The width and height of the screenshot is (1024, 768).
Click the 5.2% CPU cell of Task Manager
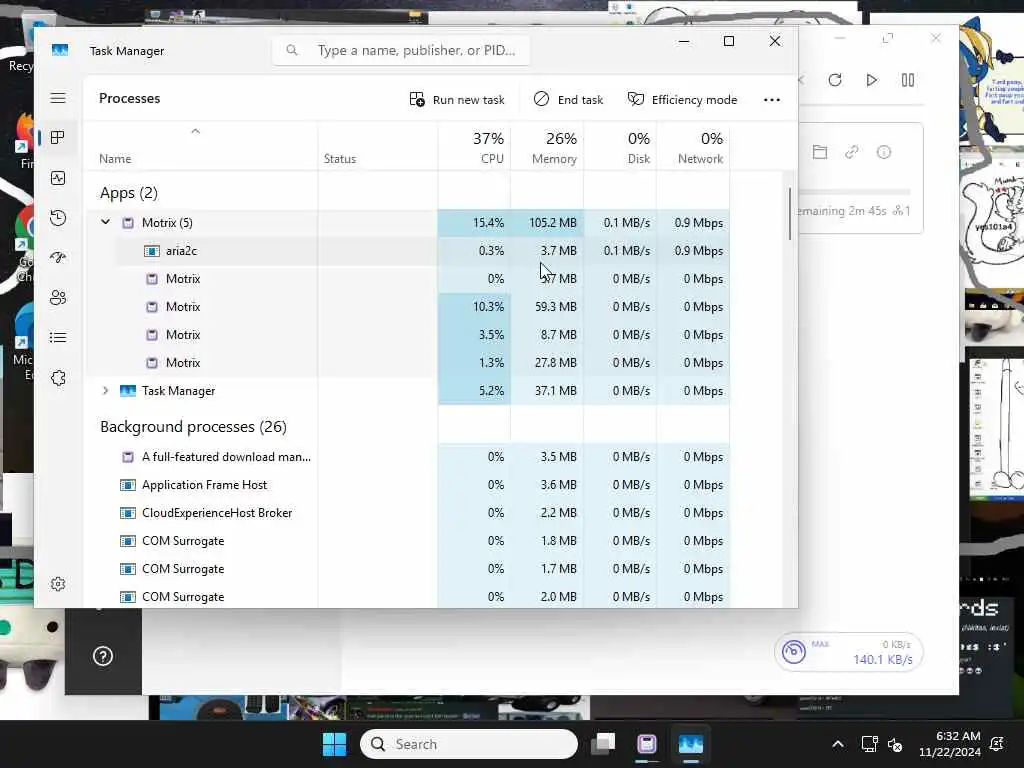pos(474,391)
